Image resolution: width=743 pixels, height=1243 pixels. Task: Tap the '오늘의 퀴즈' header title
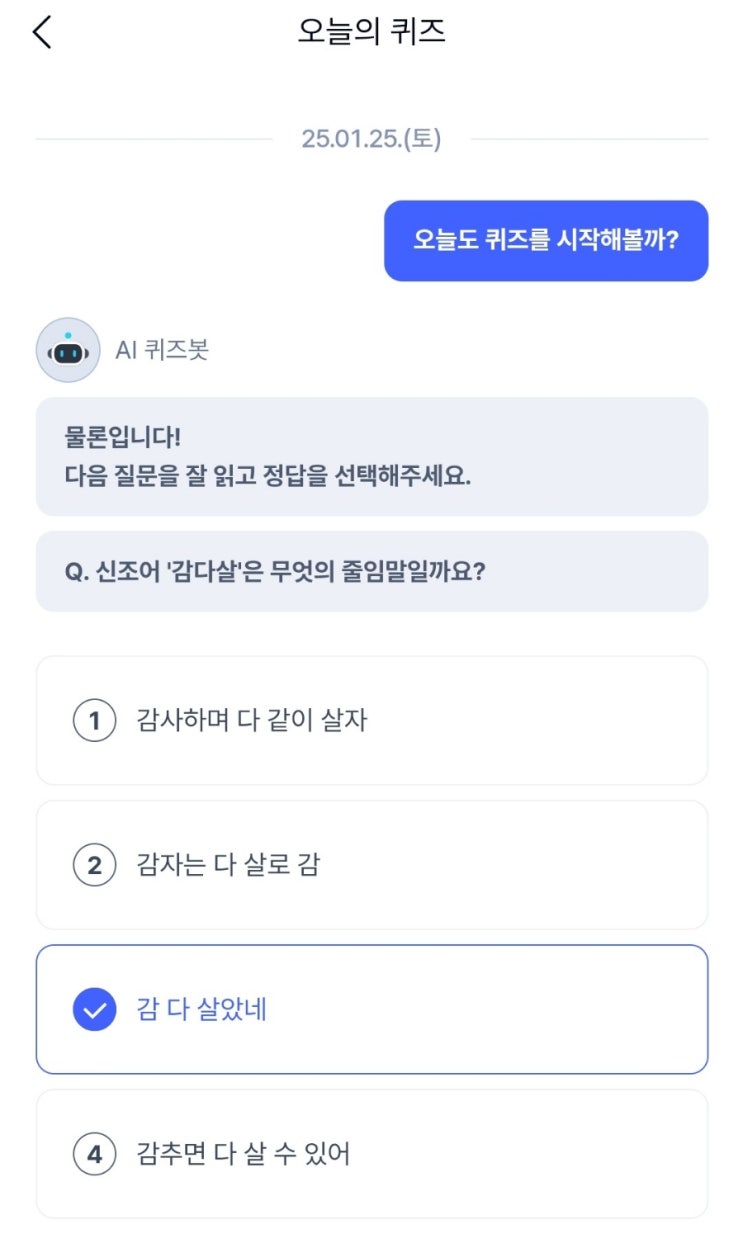371,32
